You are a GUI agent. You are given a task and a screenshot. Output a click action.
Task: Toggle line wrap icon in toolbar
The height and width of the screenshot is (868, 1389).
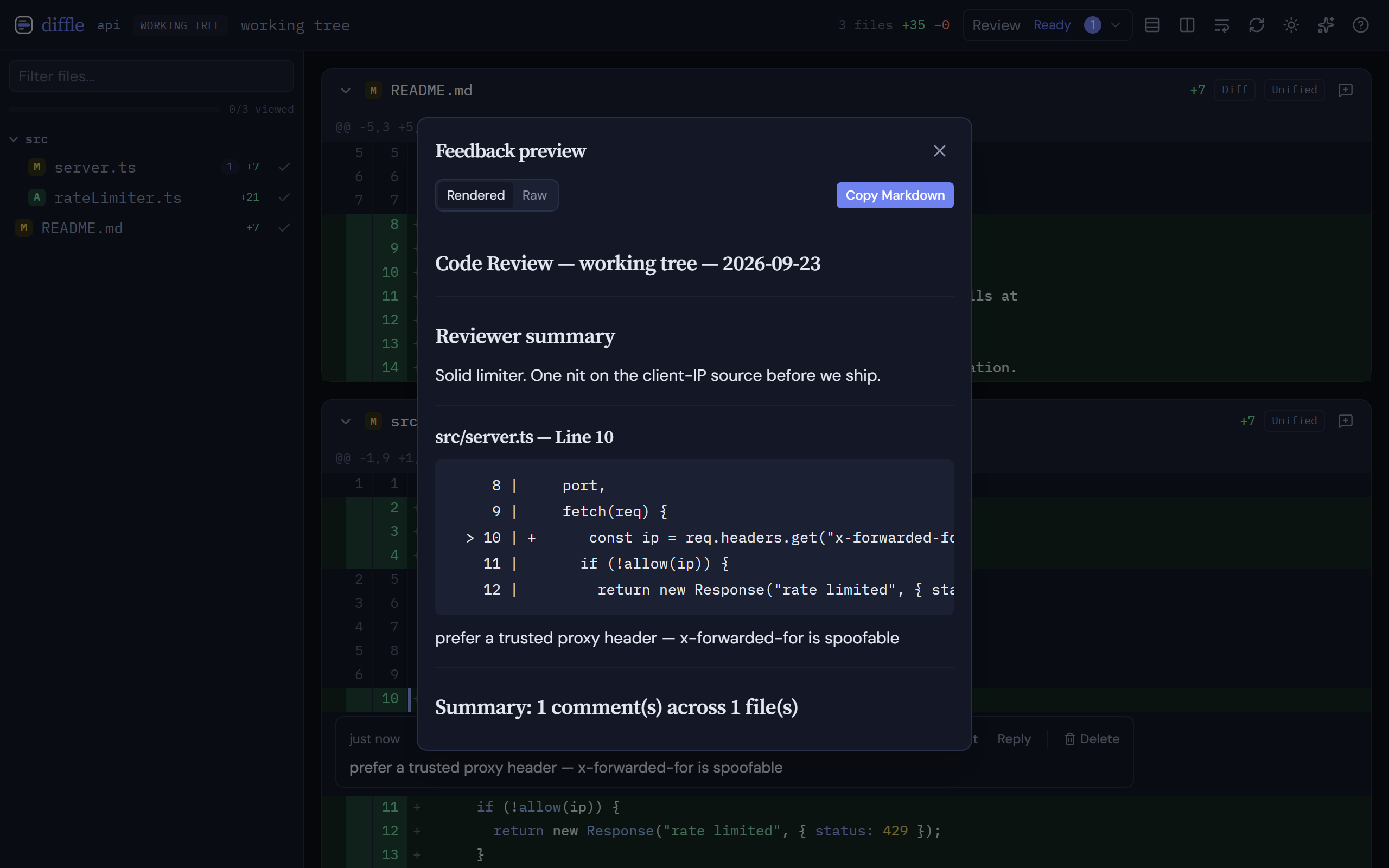(x=1222, y=25)
